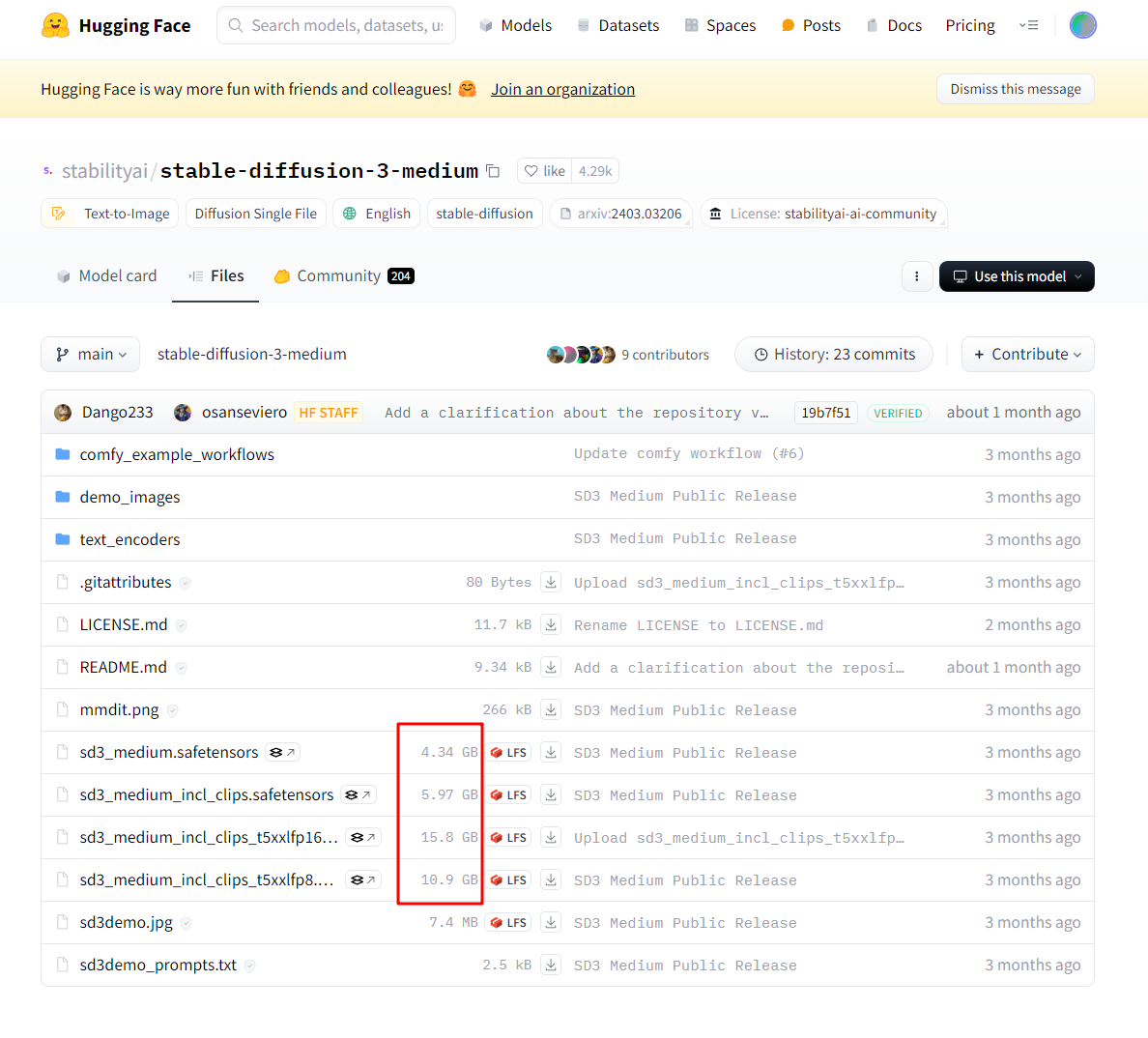Click the 4.29k likes count
The width and height of the screenshot is (1148, 1038).
click(x=595, y=171)
